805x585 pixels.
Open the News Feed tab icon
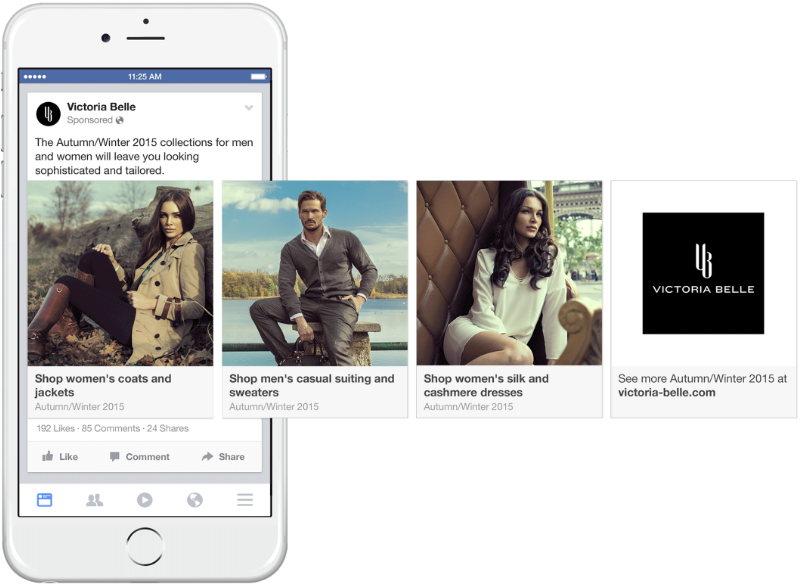(44, 500)
